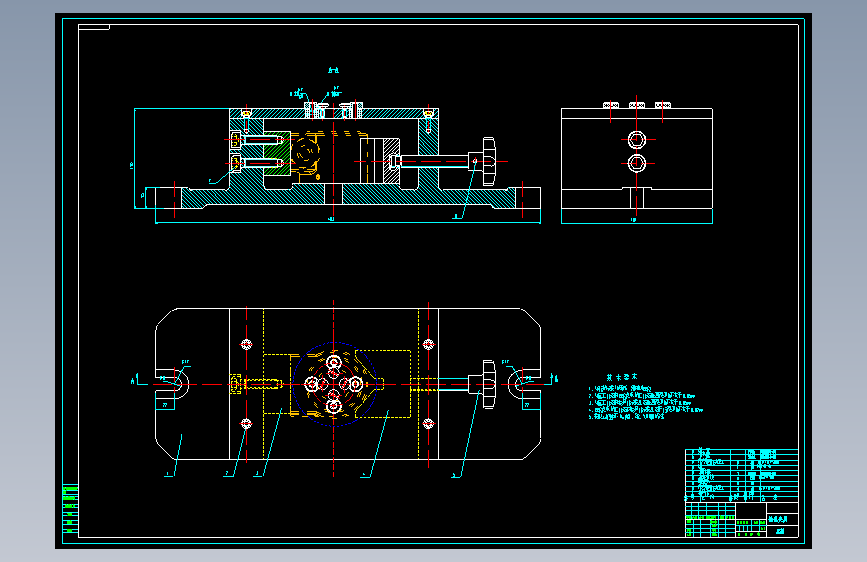Click the hand knob in section view
The height and width of the screenshot is (562, 867).
489,162
